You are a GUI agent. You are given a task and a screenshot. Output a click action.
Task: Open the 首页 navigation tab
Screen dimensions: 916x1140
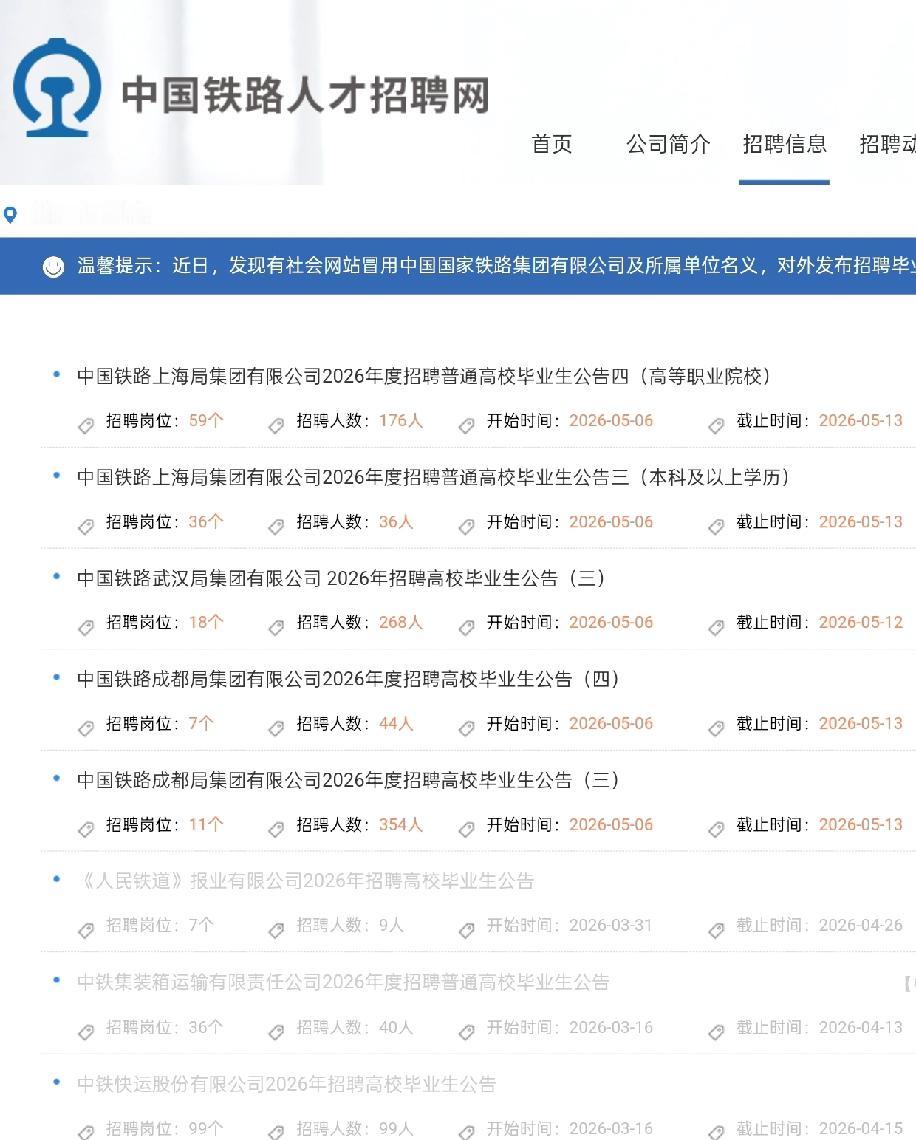552,144
